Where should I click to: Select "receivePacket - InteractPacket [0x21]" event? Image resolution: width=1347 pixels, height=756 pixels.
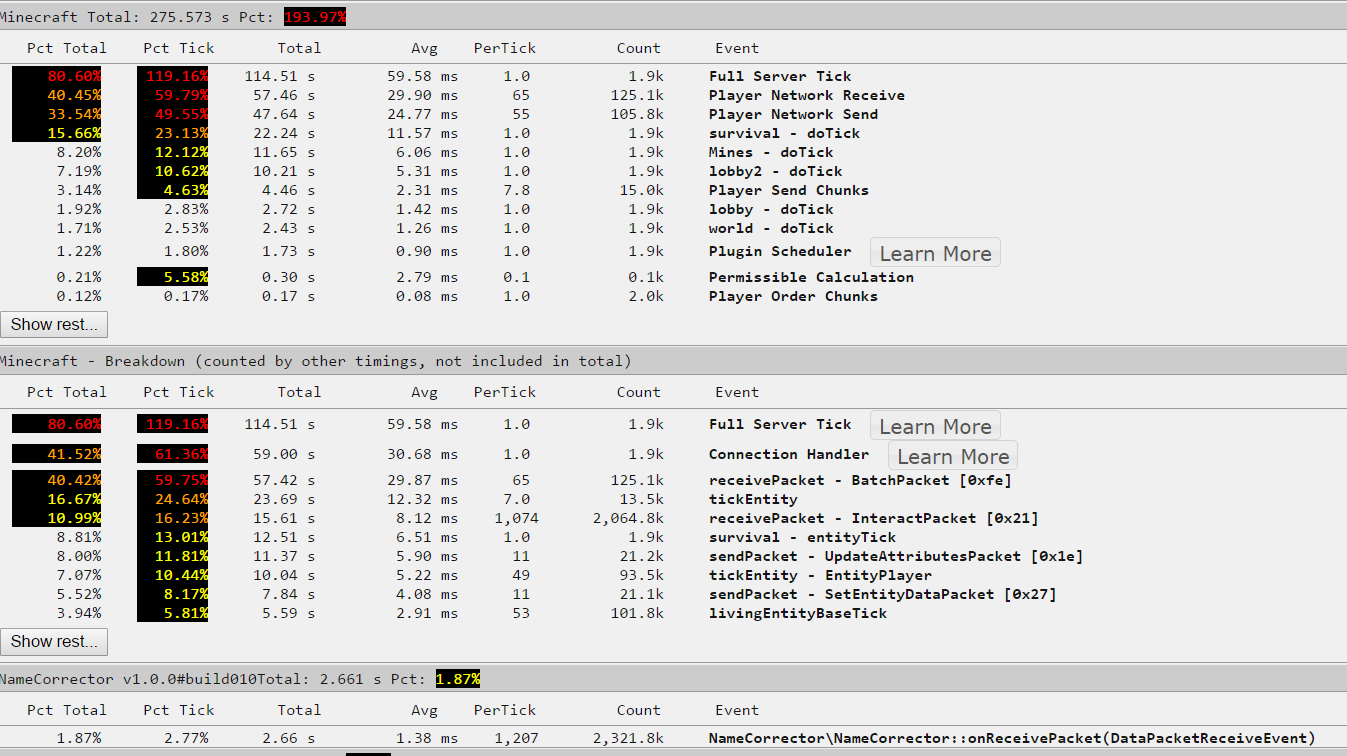tap(874, 518)
